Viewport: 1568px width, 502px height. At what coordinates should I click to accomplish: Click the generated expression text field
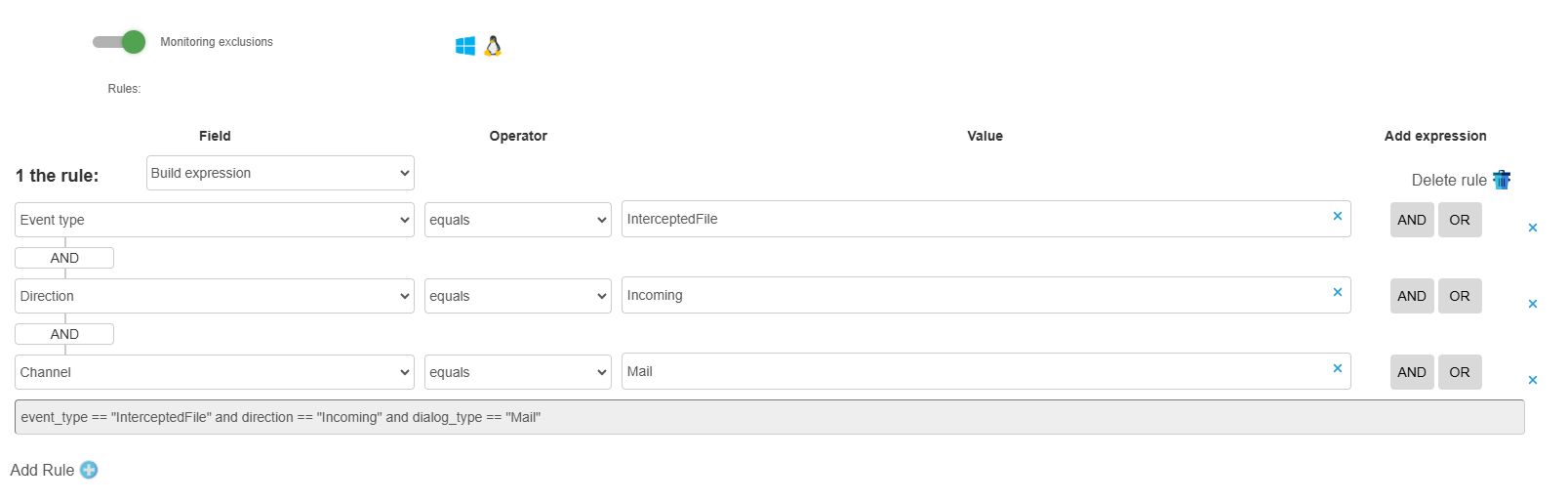tap(769, 417)
